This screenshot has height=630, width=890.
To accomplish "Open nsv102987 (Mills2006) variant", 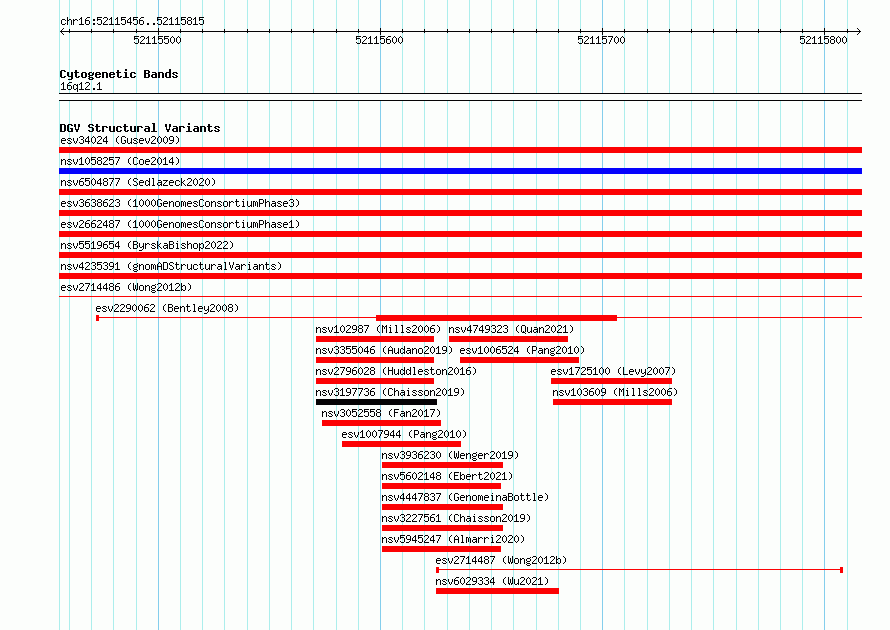I will [378, 329].
